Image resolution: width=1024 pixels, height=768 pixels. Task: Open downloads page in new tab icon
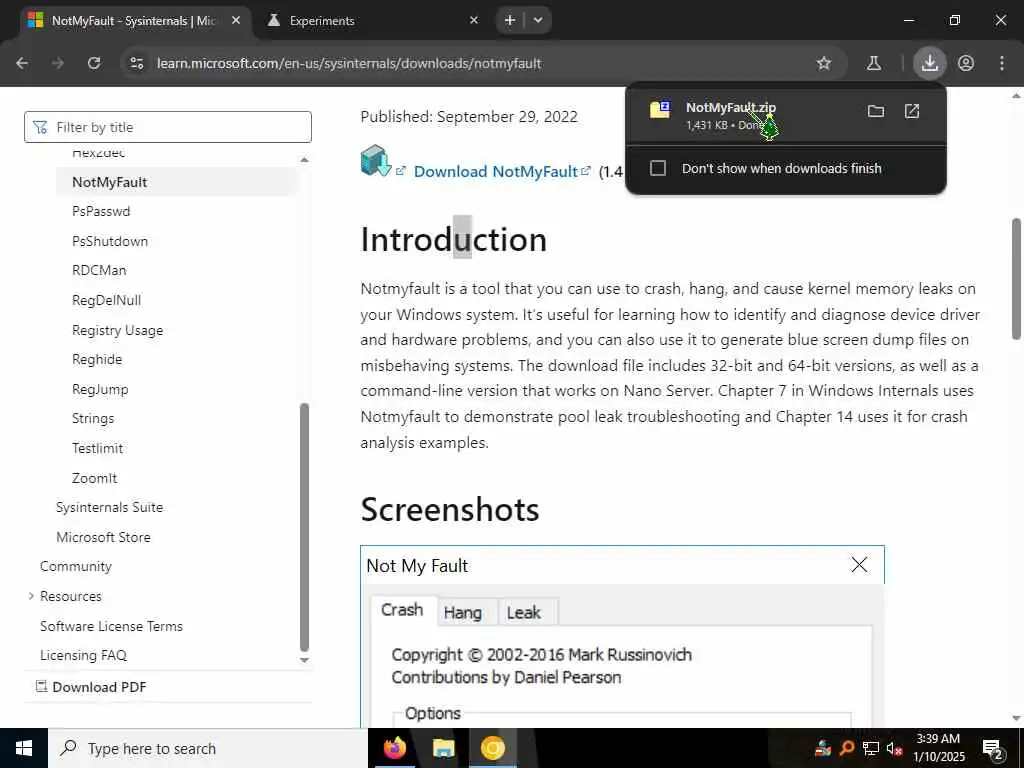pyautogui.click(x=912, y=111)
